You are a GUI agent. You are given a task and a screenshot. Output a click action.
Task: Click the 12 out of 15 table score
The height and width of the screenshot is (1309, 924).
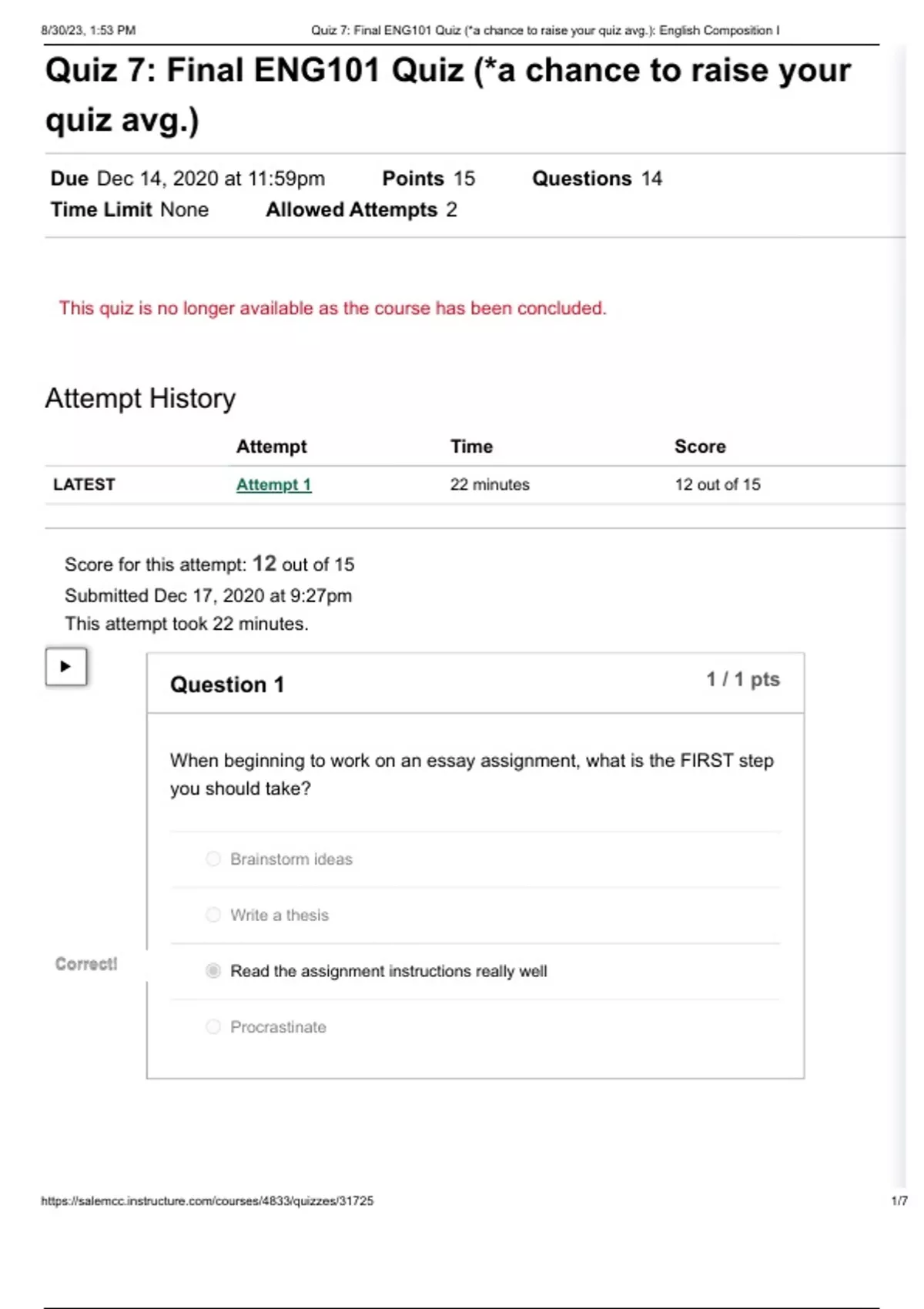pos(718,484)
